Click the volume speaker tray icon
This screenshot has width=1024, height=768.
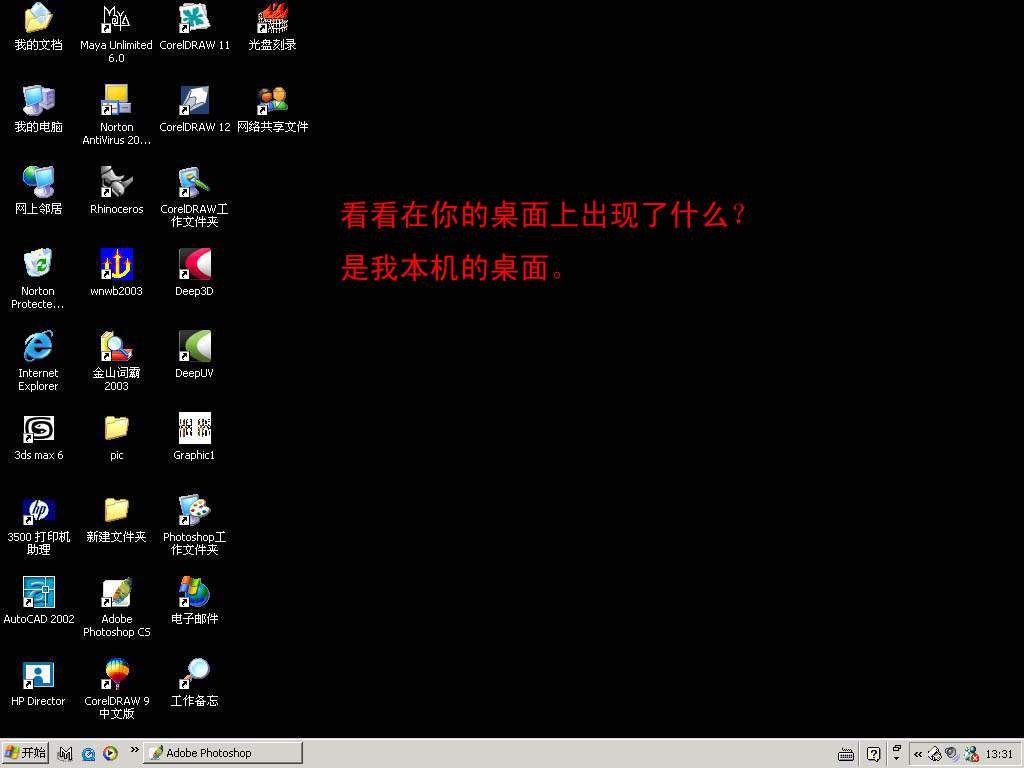click(x=952, y=754)
